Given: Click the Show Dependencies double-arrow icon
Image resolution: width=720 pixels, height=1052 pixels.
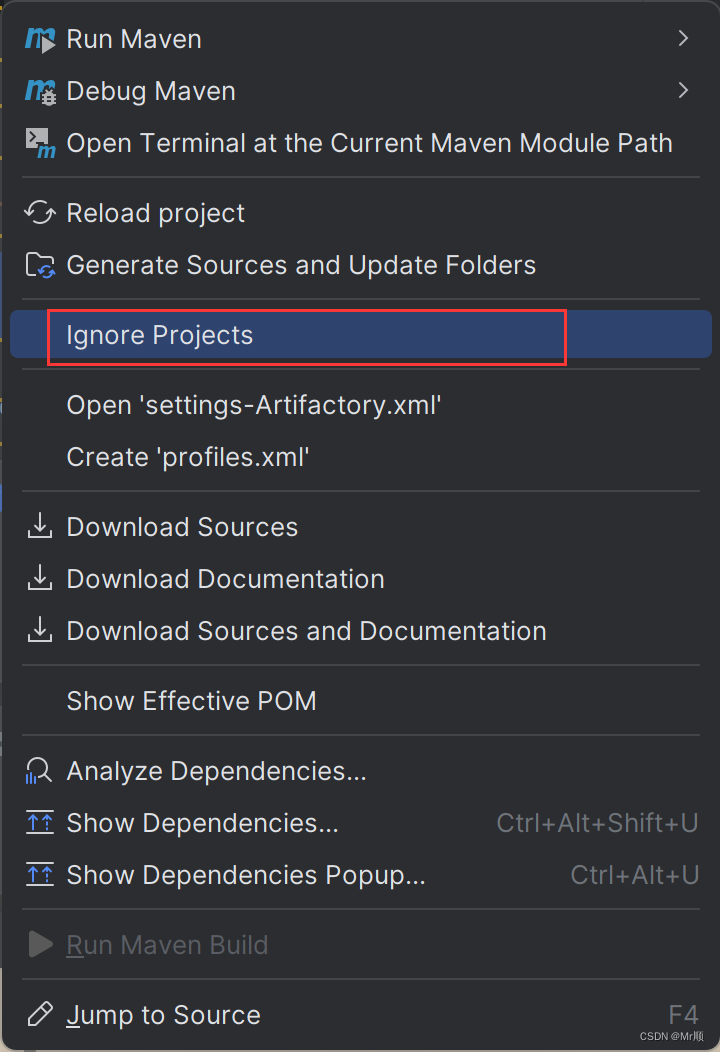Looking at the screenshot, I should click(x=38, y=822).
